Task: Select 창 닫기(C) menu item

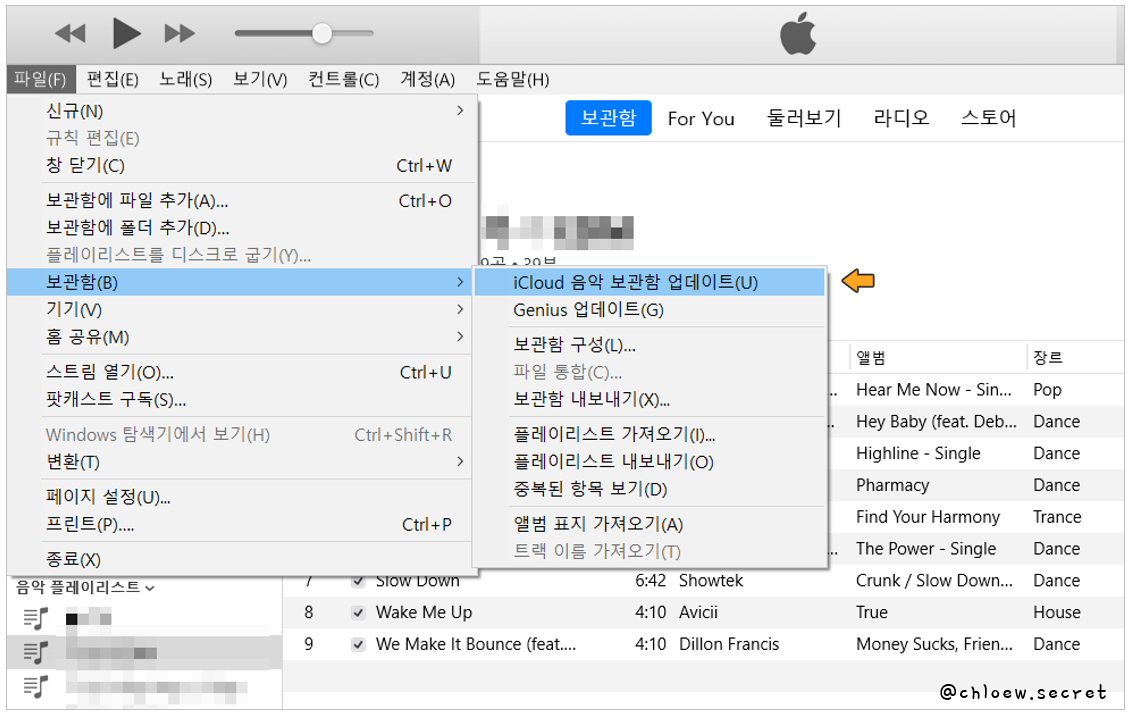Action: click(x=242, y=165)
